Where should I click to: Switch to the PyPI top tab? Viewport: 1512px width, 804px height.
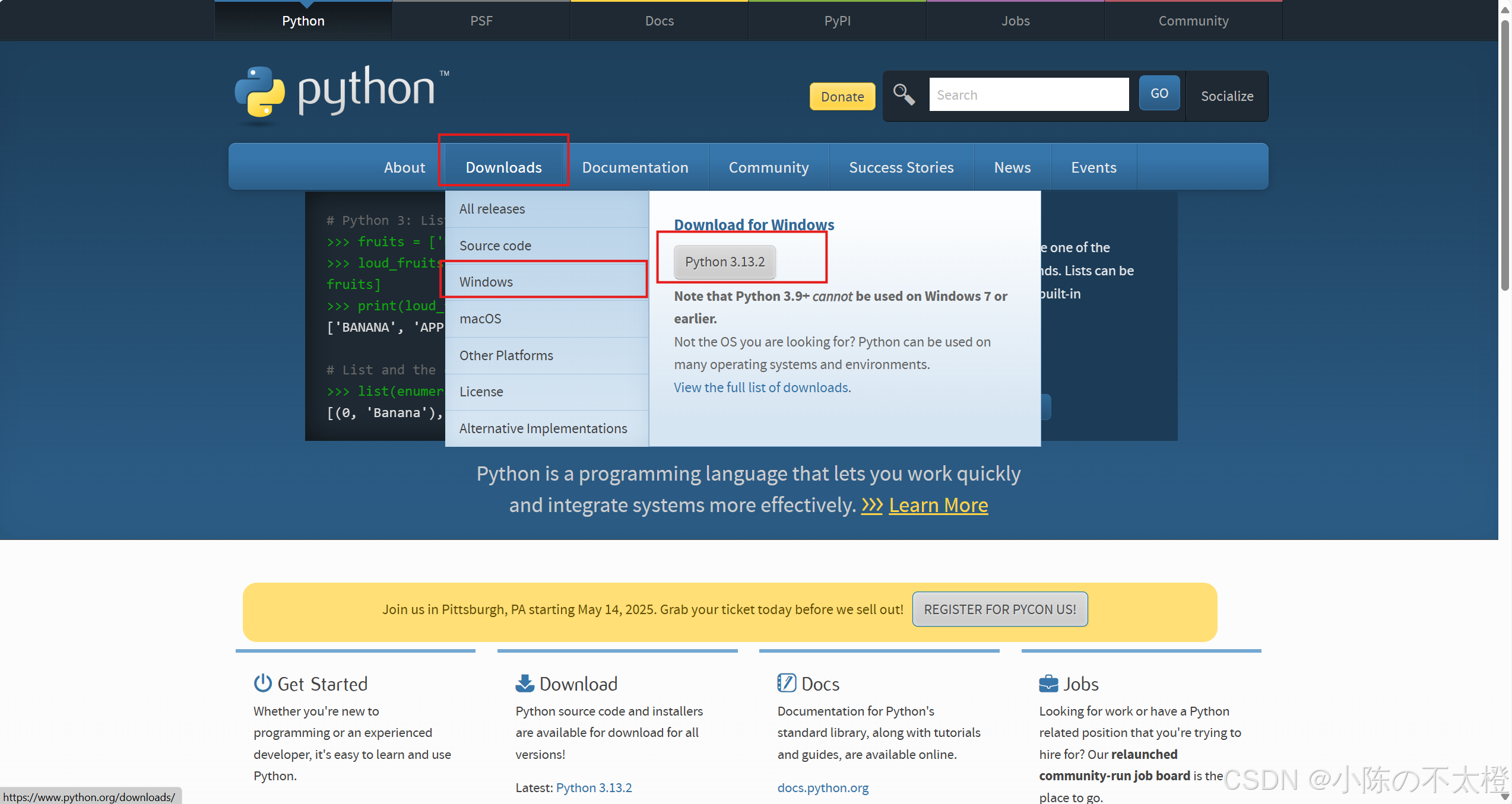(838, 21)
